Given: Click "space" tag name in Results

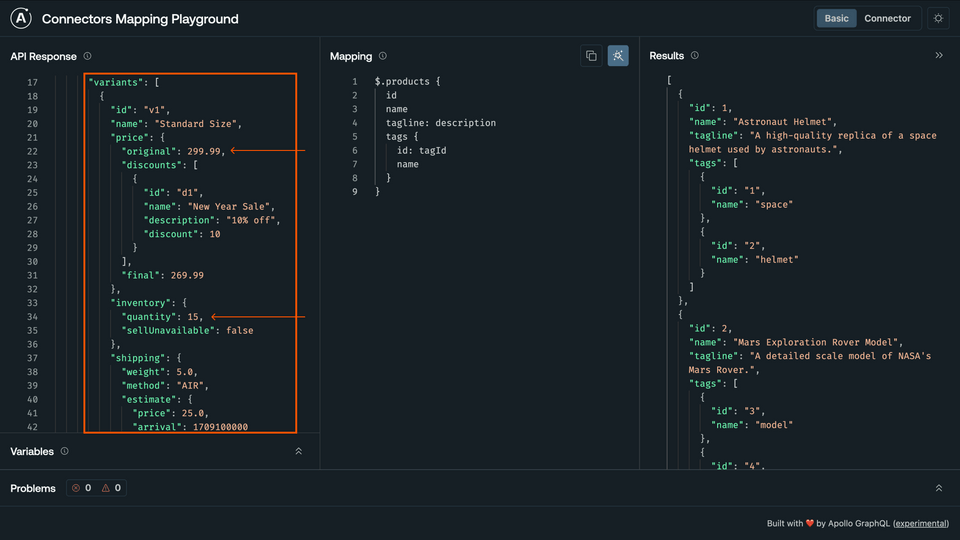Looking at the screenshot, I should point(774,204).
